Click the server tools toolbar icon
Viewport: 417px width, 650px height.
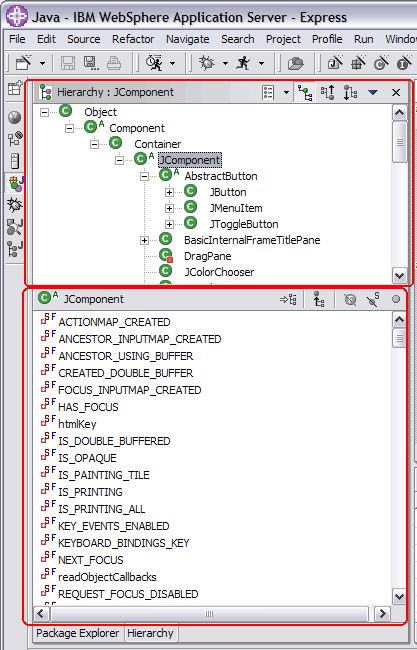(x=296, y=63)
